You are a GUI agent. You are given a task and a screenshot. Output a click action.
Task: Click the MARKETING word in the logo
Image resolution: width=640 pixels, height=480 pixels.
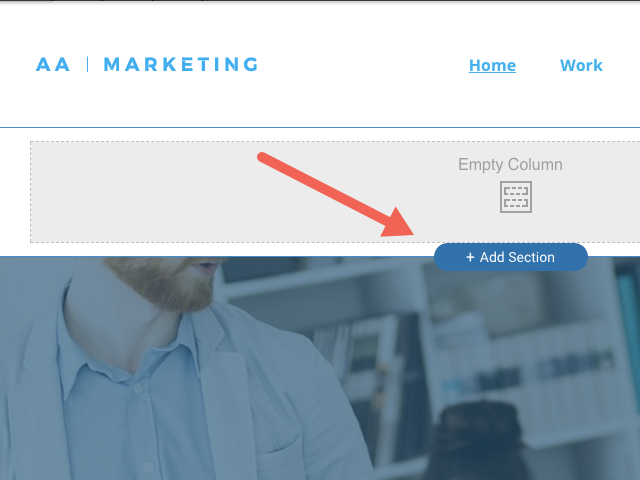coord(181,64)
